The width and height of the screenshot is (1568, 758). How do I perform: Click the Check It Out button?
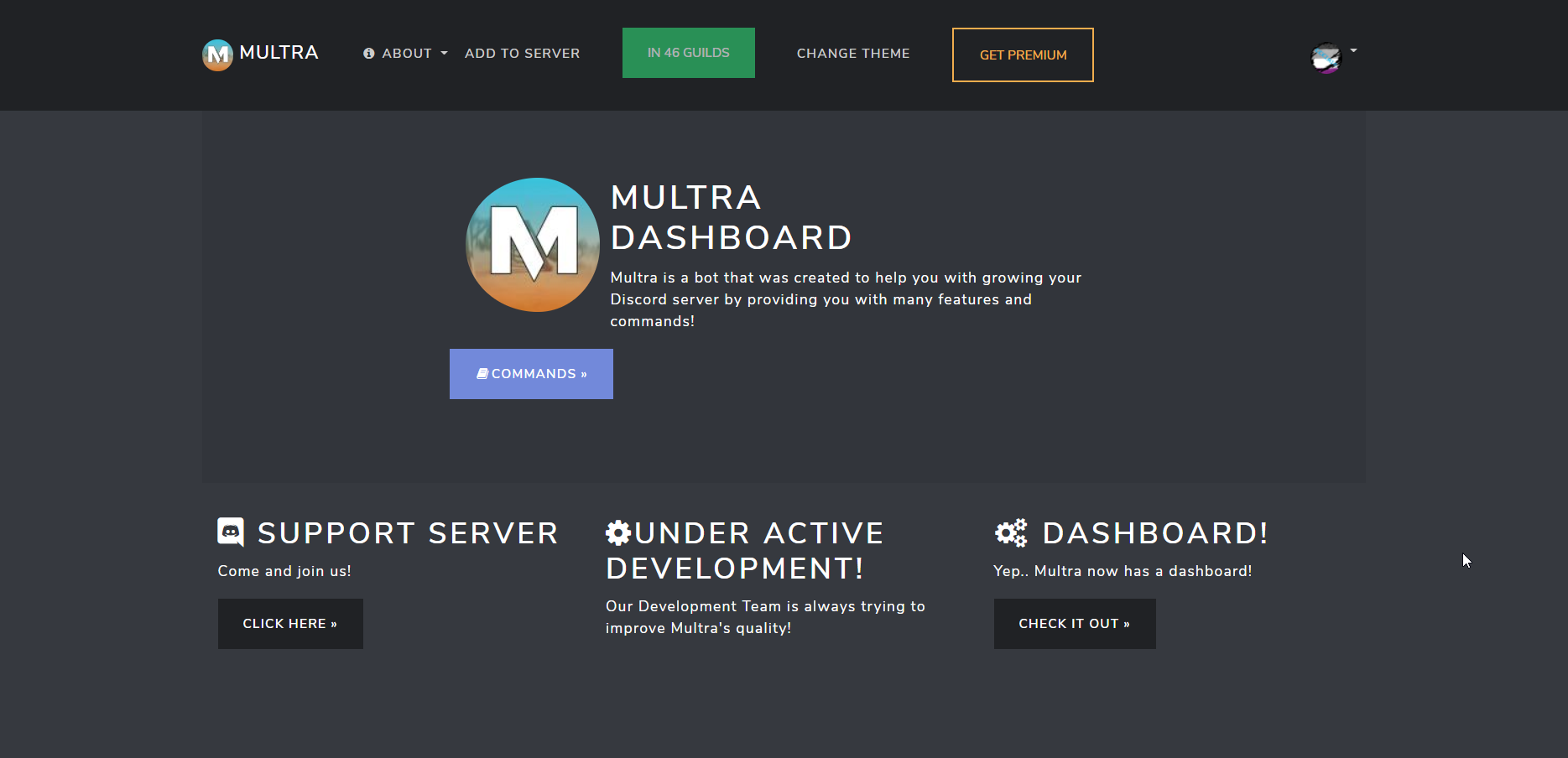click(1075, 624)
